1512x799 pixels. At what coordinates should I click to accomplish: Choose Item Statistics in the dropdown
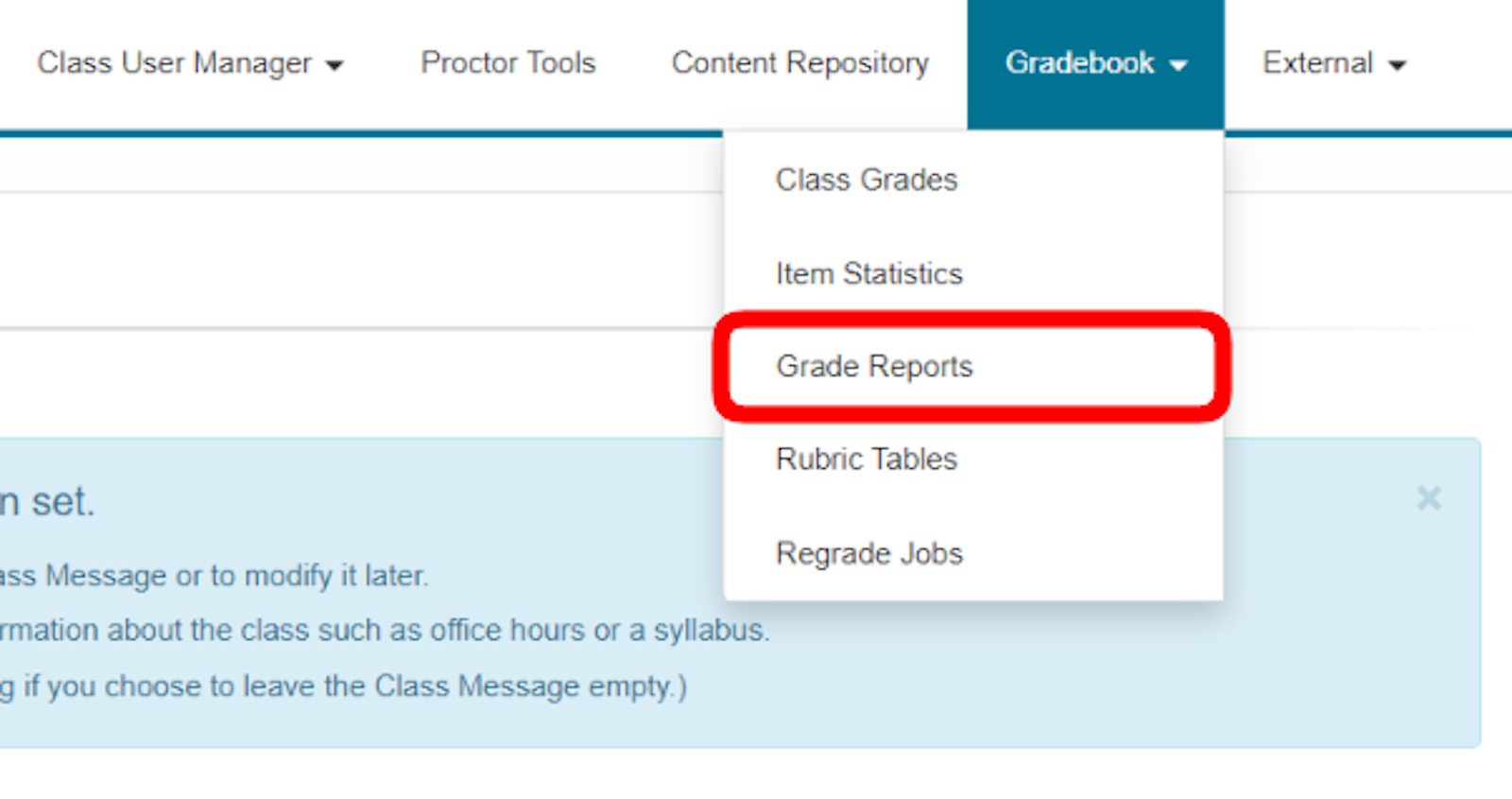tap(868, 273)
